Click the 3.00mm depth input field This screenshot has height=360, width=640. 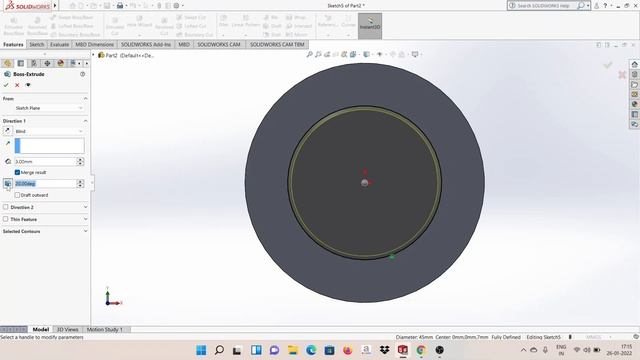pos(45,162)
